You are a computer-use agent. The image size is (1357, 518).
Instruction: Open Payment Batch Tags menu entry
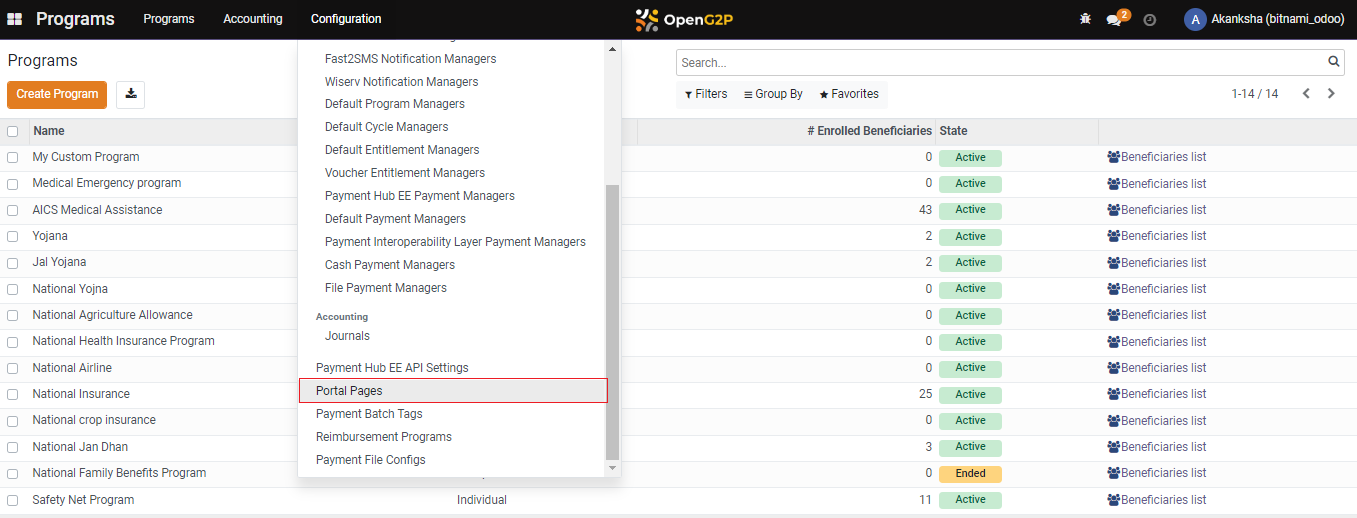pyautogui.click(x=369, y=414)
